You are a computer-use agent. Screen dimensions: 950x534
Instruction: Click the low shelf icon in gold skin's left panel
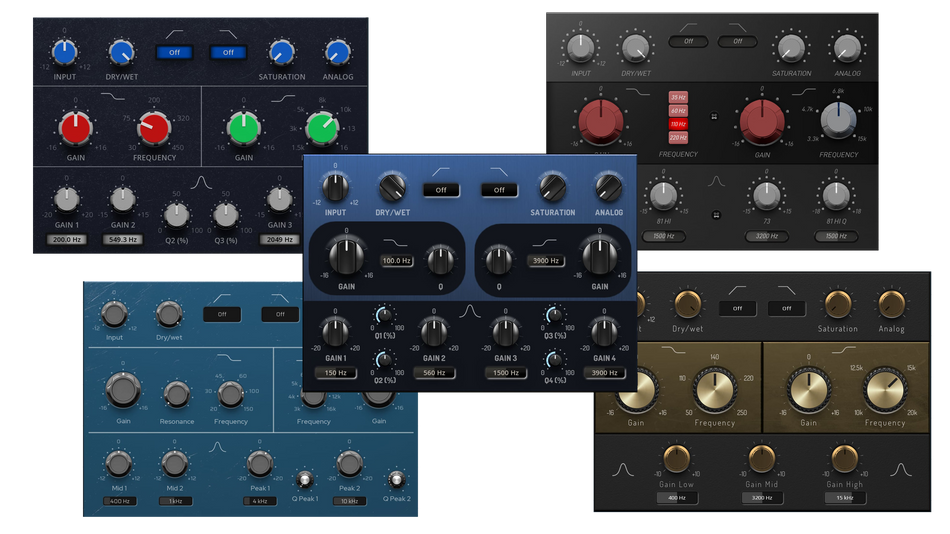[x=673, y=350]
